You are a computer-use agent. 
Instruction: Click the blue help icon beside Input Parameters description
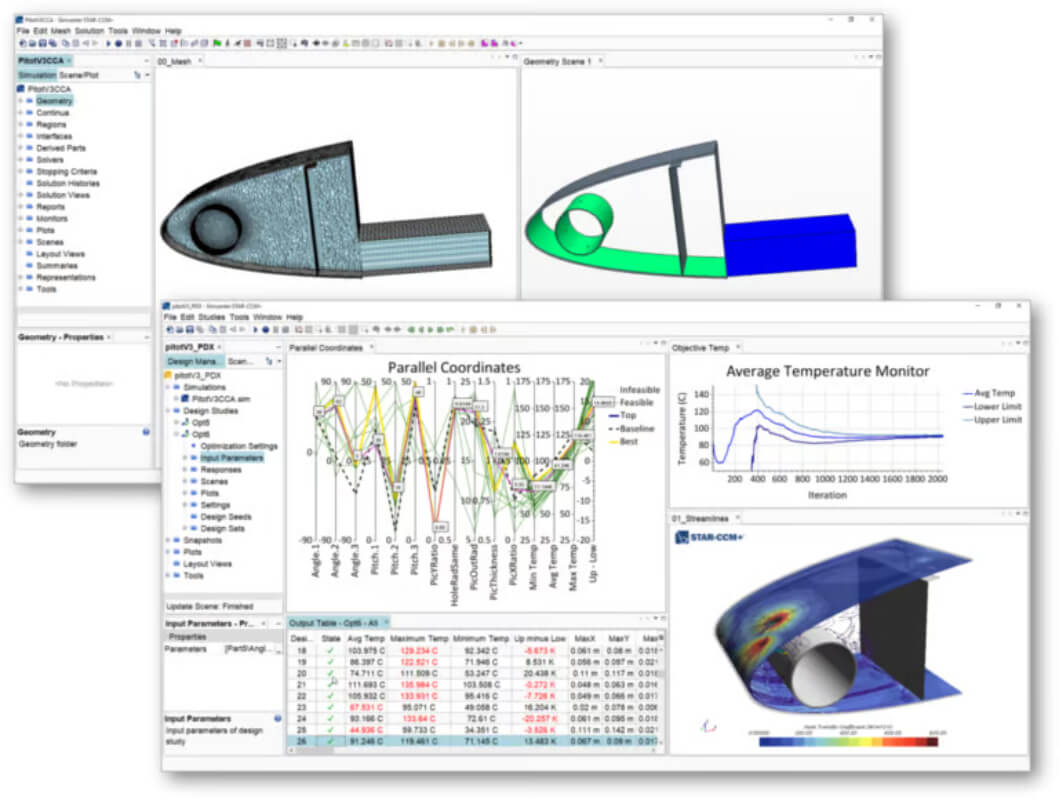278,718
